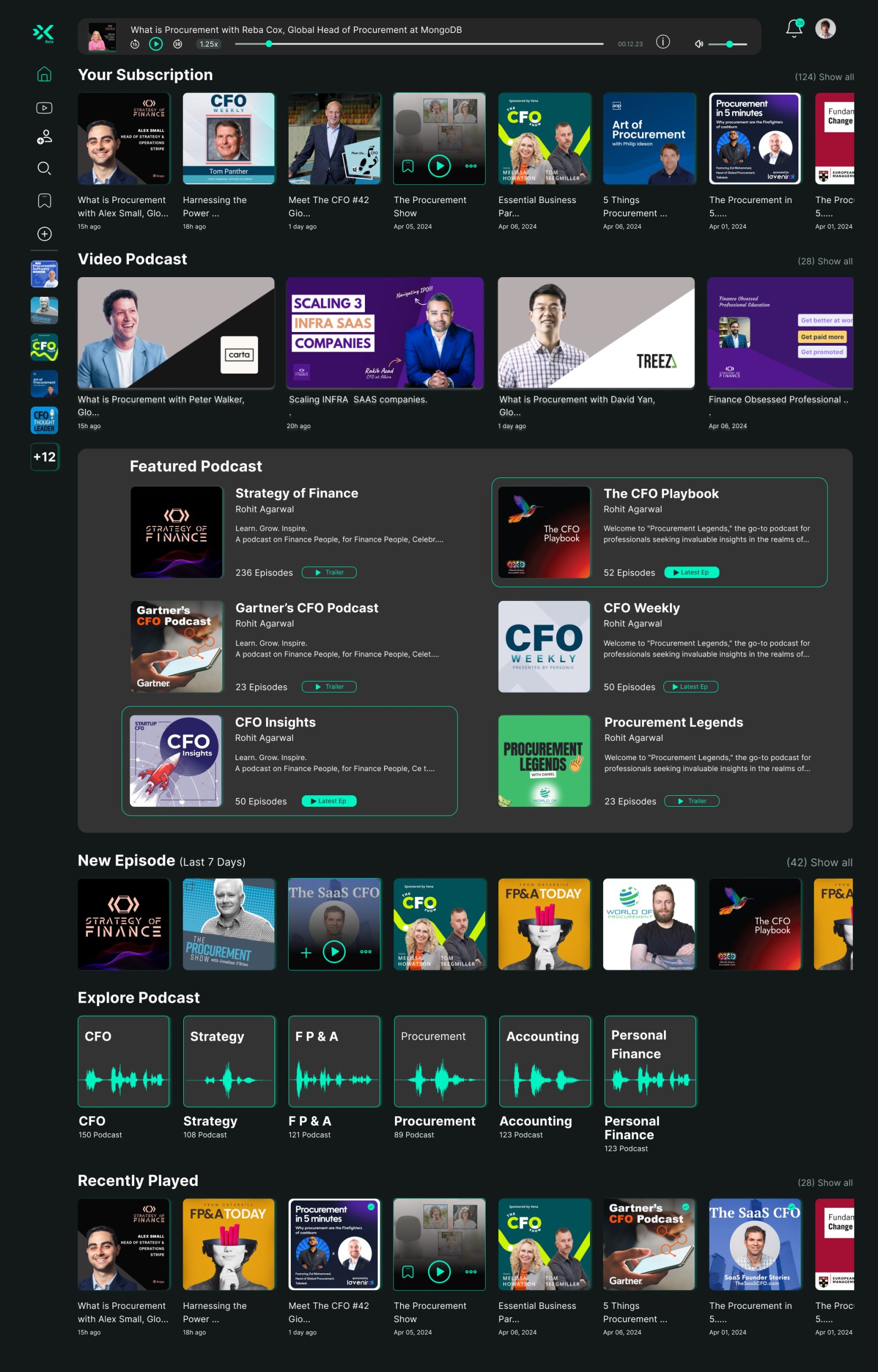Open the Home icon in sidebar
The image size is (878, 1372).
tap(44, 74)
